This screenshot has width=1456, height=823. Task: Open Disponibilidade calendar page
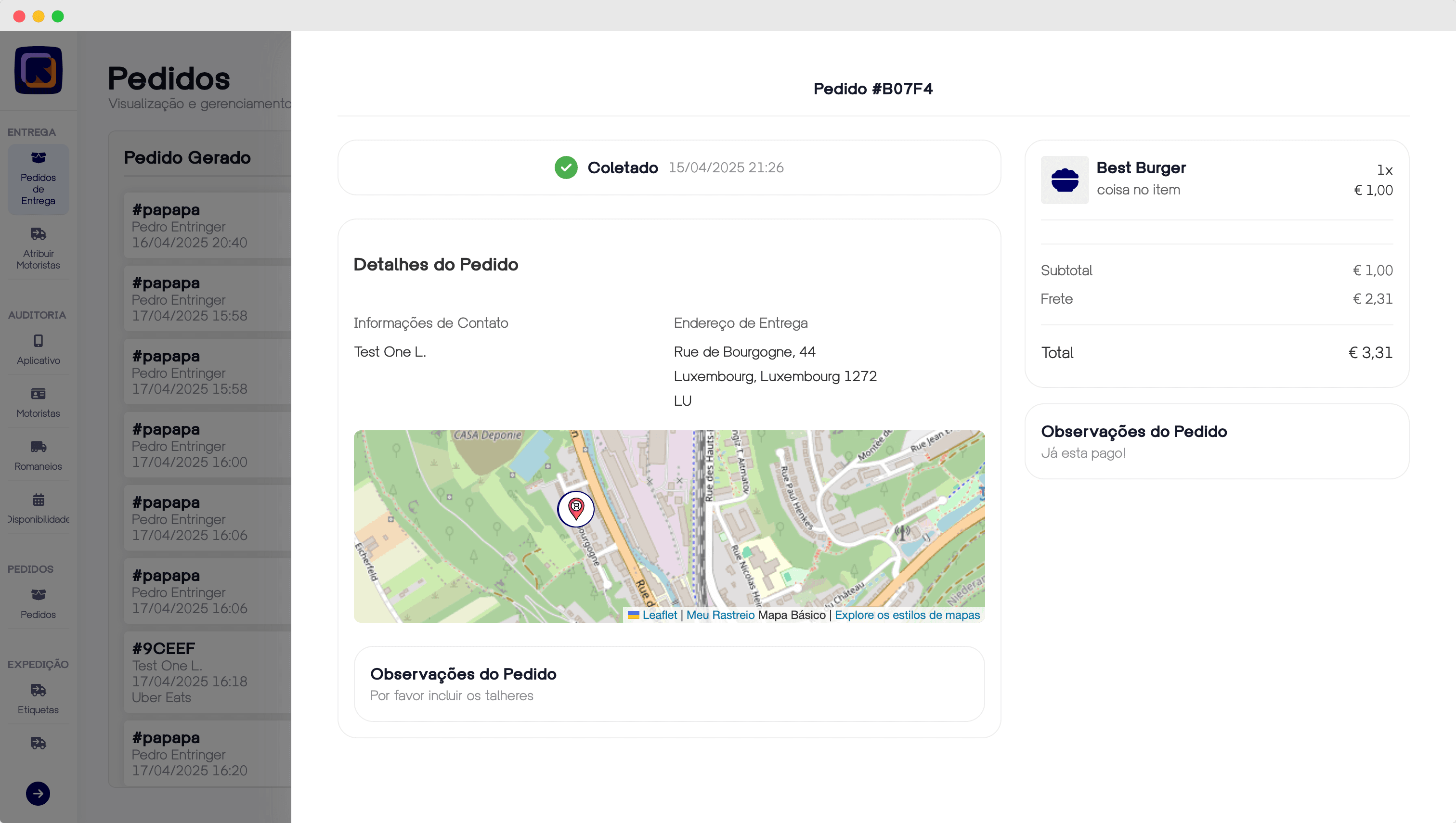[x=39, y=509]
